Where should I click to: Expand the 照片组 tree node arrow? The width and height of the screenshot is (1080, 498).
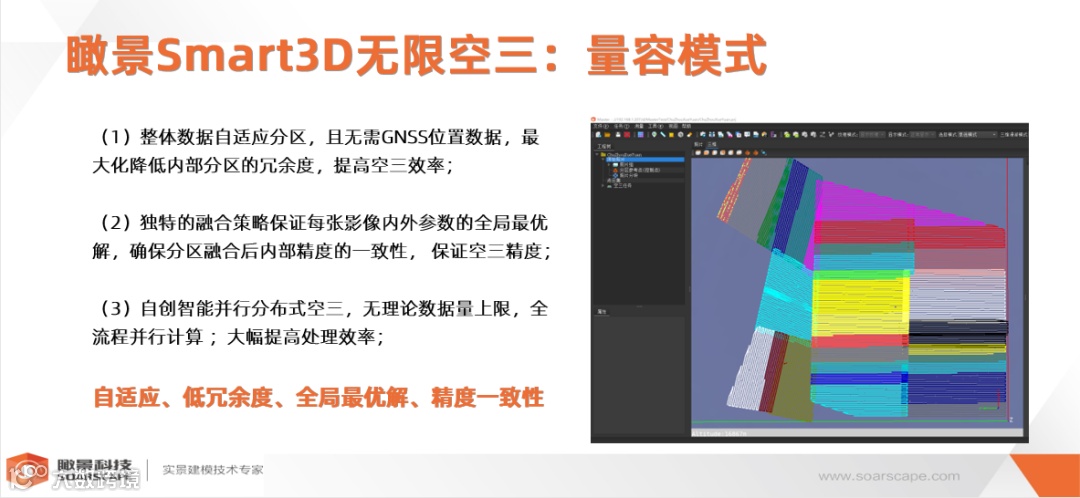click(609, 165)
